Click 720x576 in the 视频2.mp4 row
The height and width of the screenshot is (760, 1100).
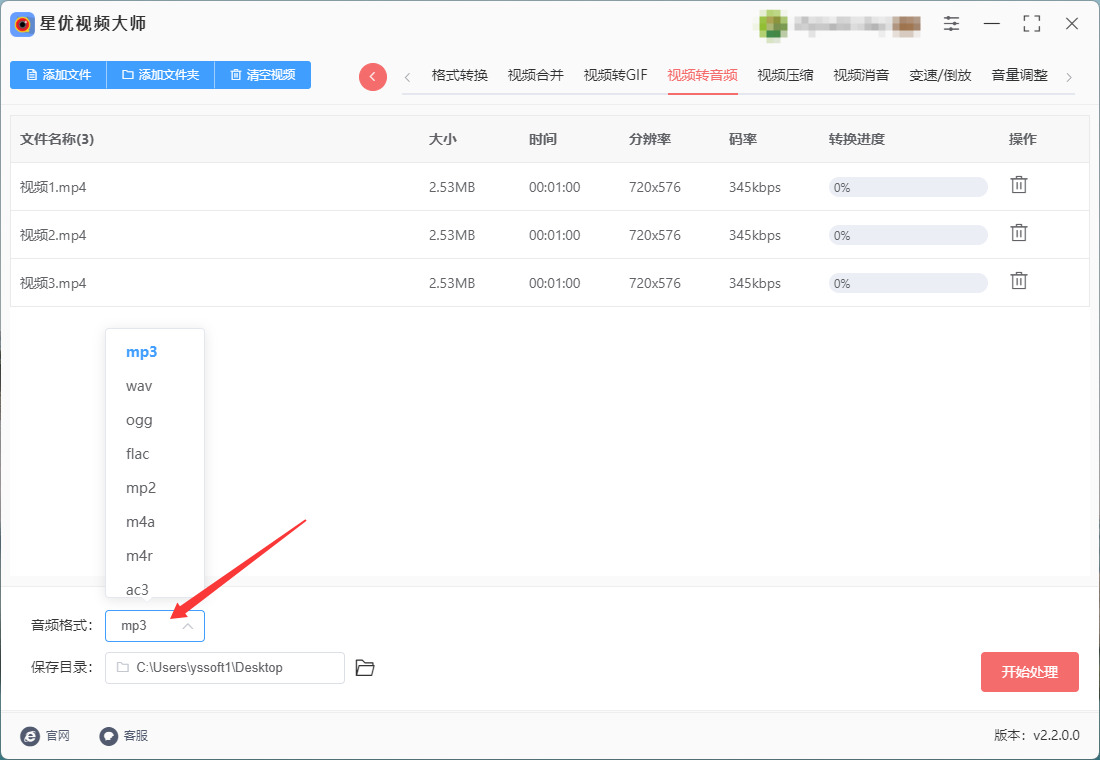click(x=655, y=235)
